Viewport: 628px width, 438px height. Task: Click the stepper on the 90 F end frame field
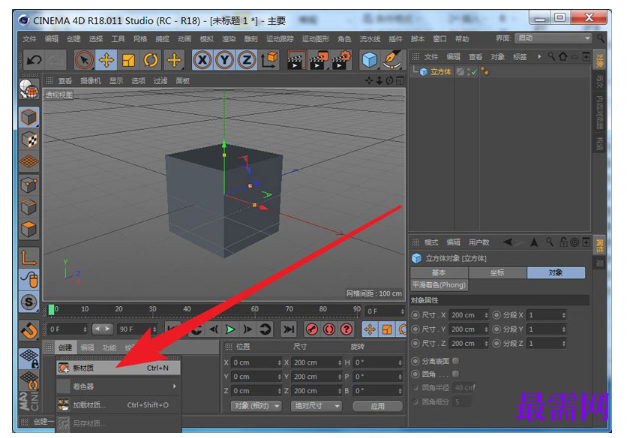pyautogui.click(x=154, y=330)
